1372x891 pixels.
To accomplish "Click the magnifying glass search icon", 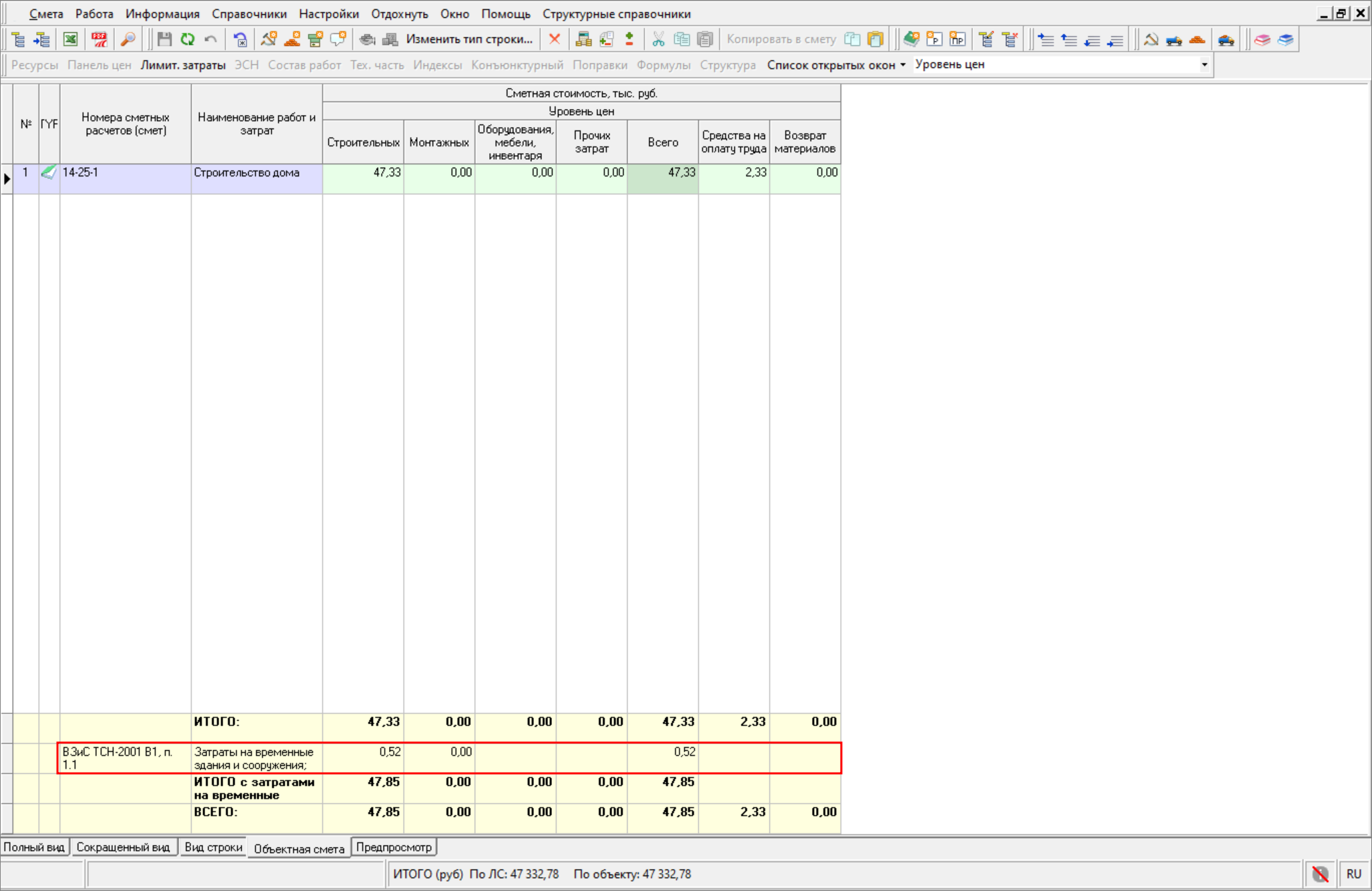I will (x=128, y=39).
